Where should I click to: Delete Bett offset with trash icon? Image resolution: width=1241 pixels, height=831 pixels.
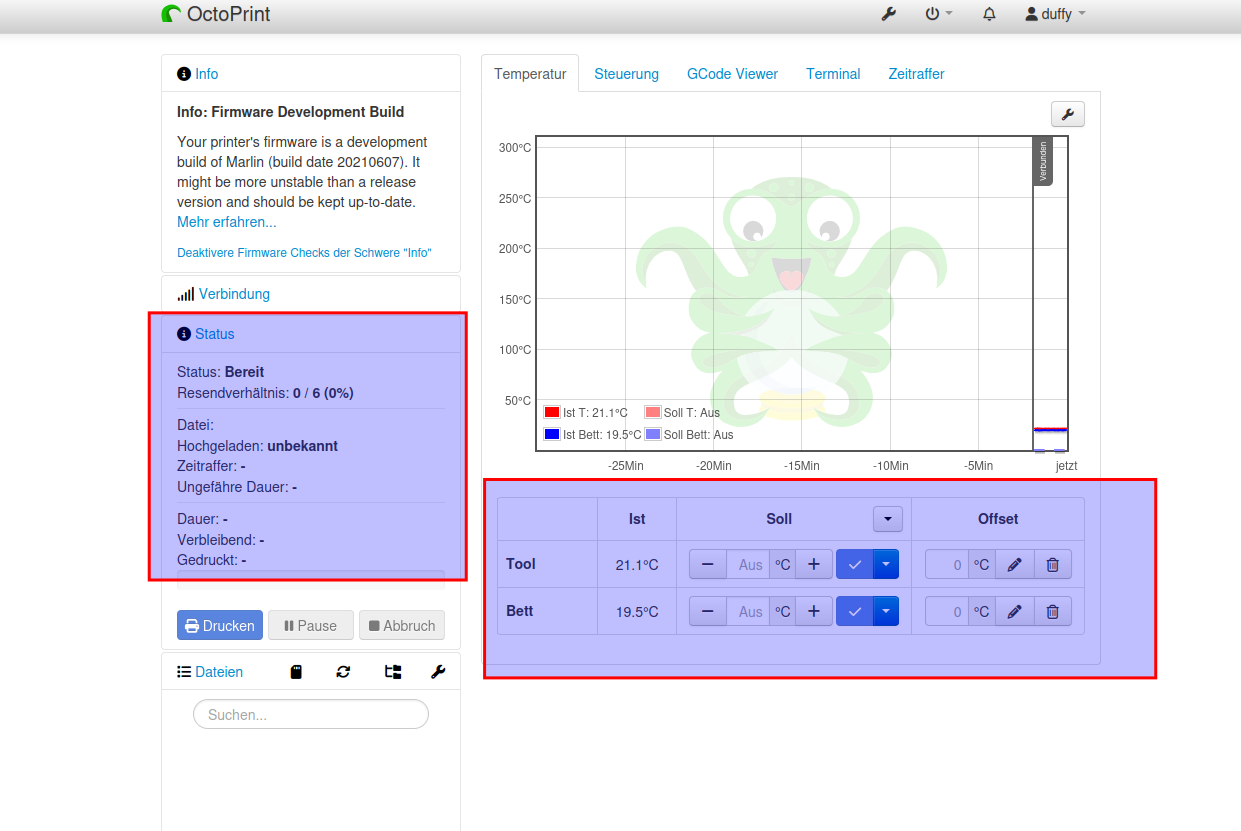pos(1052,611)
